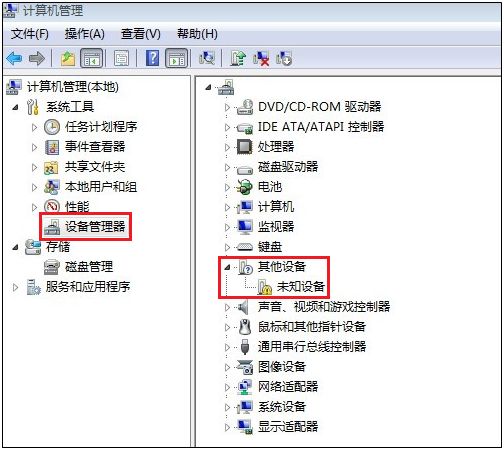Click the Properties toolbar icon
This screenshot has height=450, width=504.
pos(121,59)
